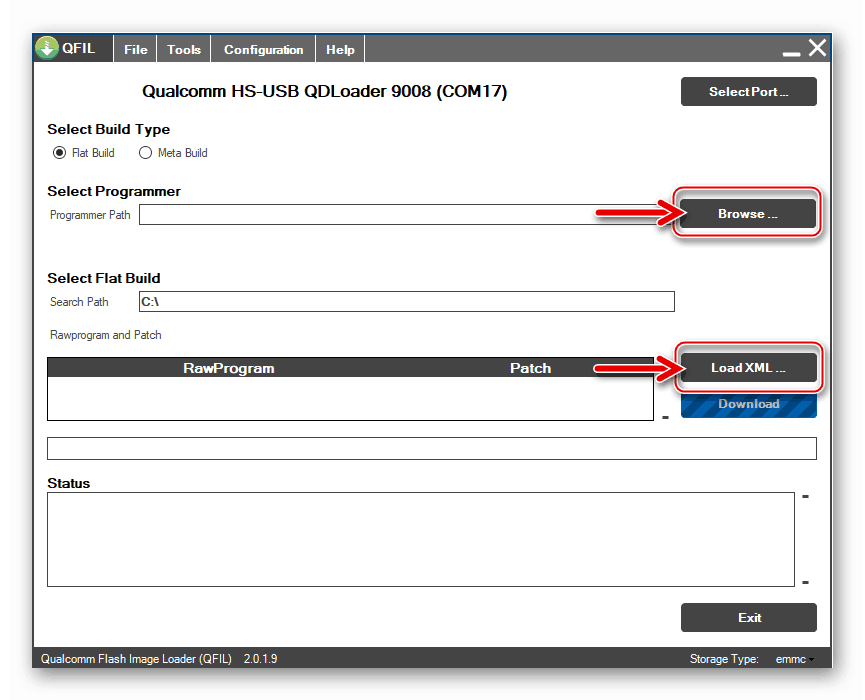
Task: Click the Qualcomm HS-USB QDLoader 9008 (COM17) text
Action: coord(324,91)
